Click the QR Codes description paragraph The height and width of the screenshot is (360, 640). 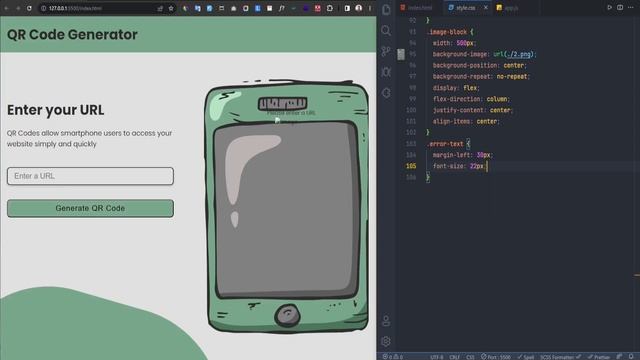89,138
